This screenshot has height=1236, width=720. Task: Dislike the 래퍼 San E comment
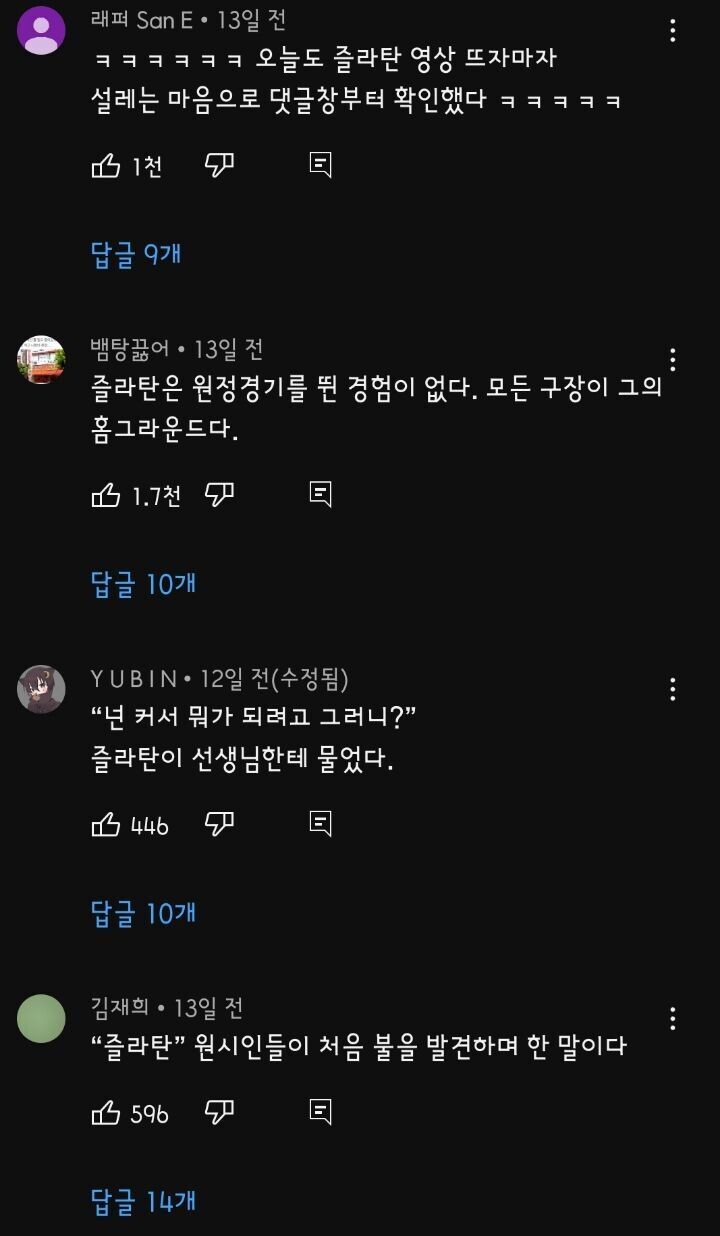(x=219, y=166)
